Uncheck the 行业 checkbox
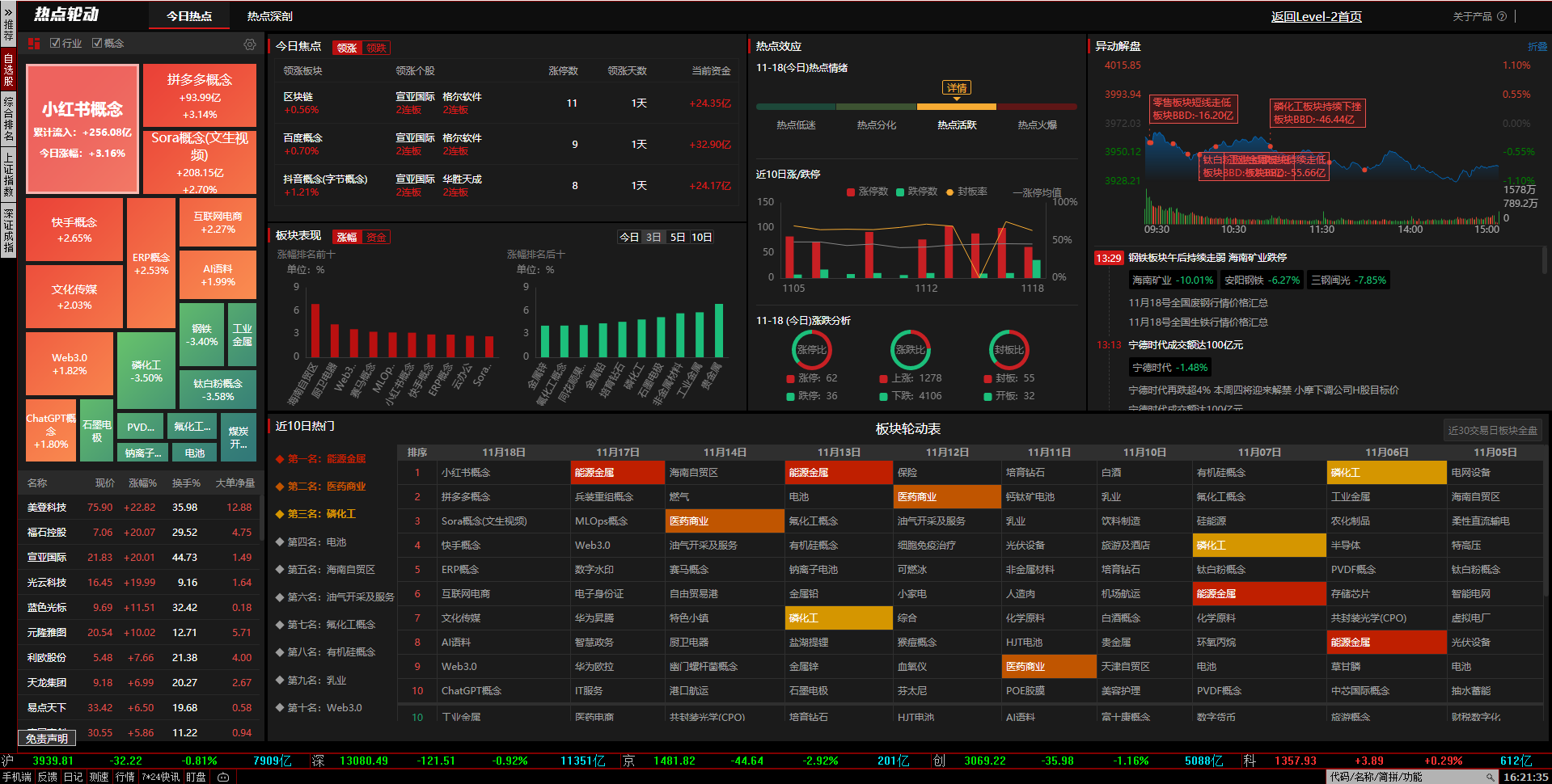1552x784 pixels. pos(55,44)
